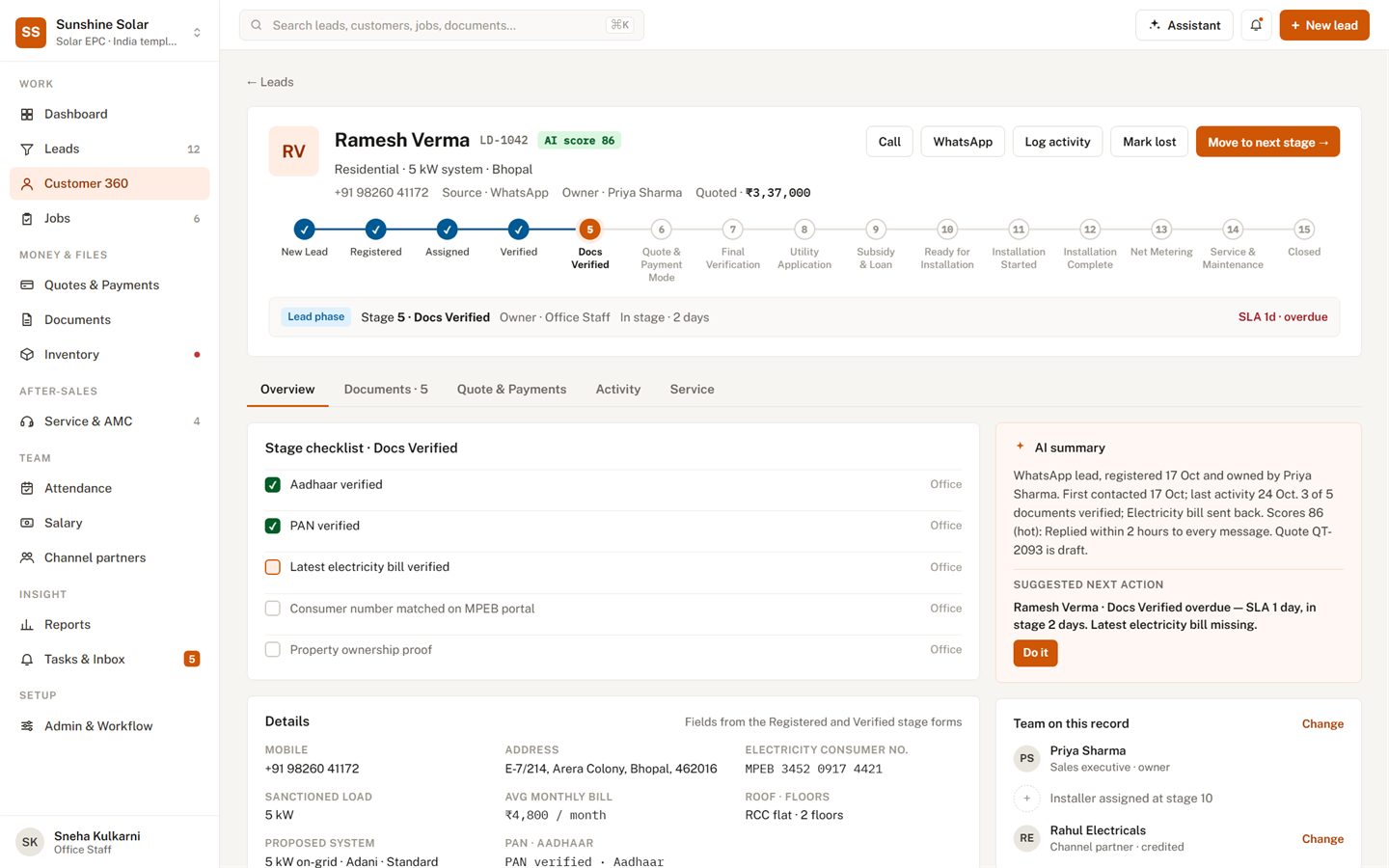Click the SK user avatar
This screenshot has width=1389, height=868.
(30, 842)
